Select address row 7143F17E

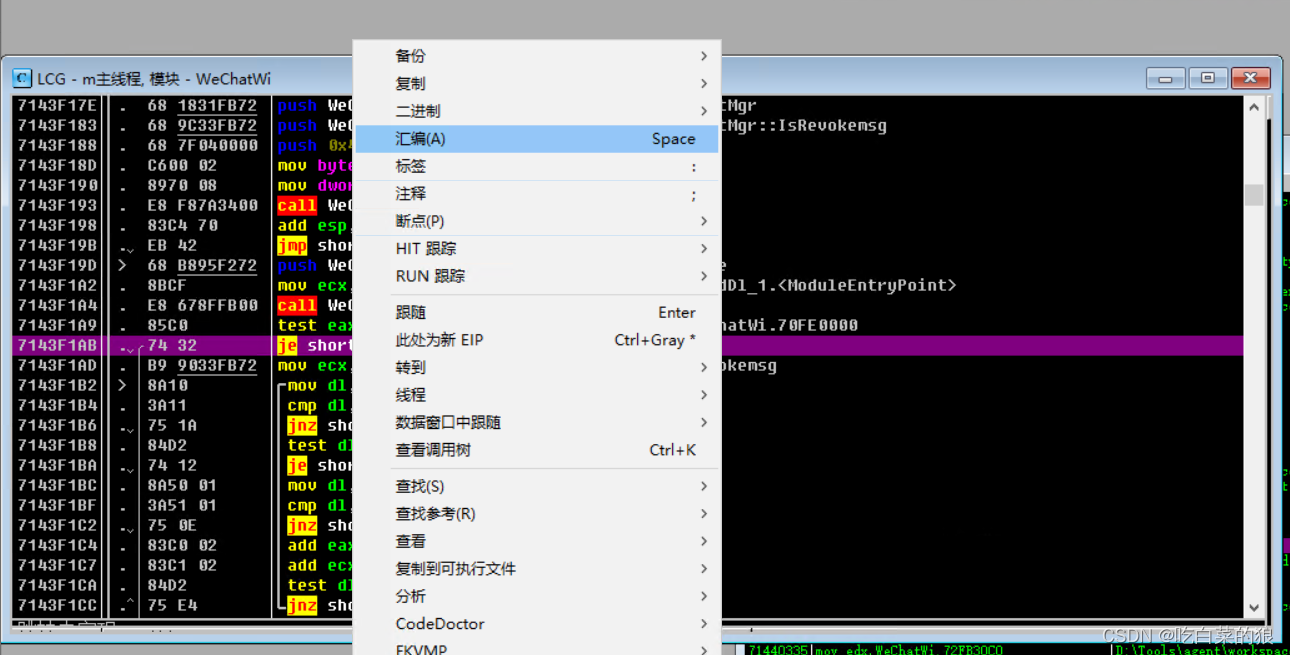click(58, 106)
